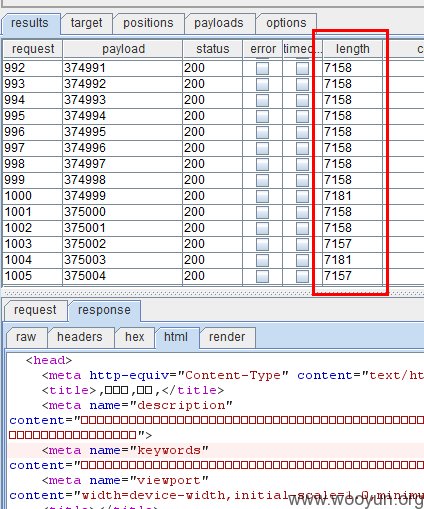Select the payloads tab

coord(219,23)
